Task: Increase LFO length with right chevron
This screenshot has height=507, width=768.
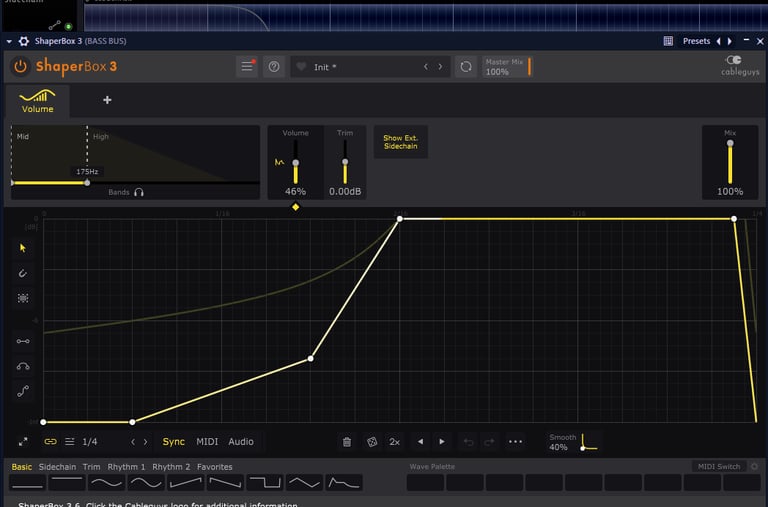Action: pos(145,442)
